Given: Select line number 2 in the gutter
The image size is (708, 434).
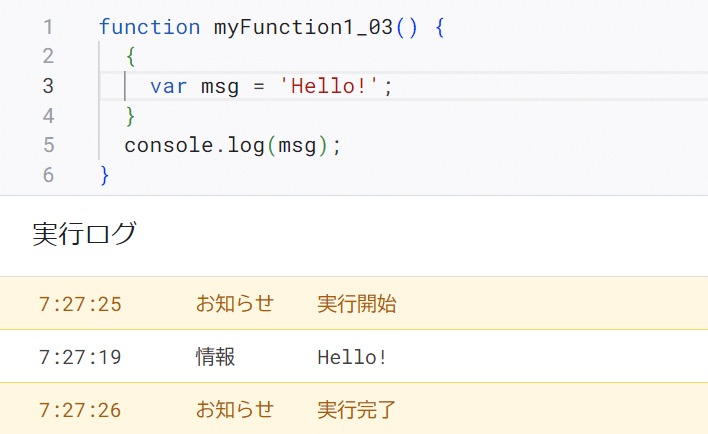Looking at the screenshot, I should tap(48, 56).
